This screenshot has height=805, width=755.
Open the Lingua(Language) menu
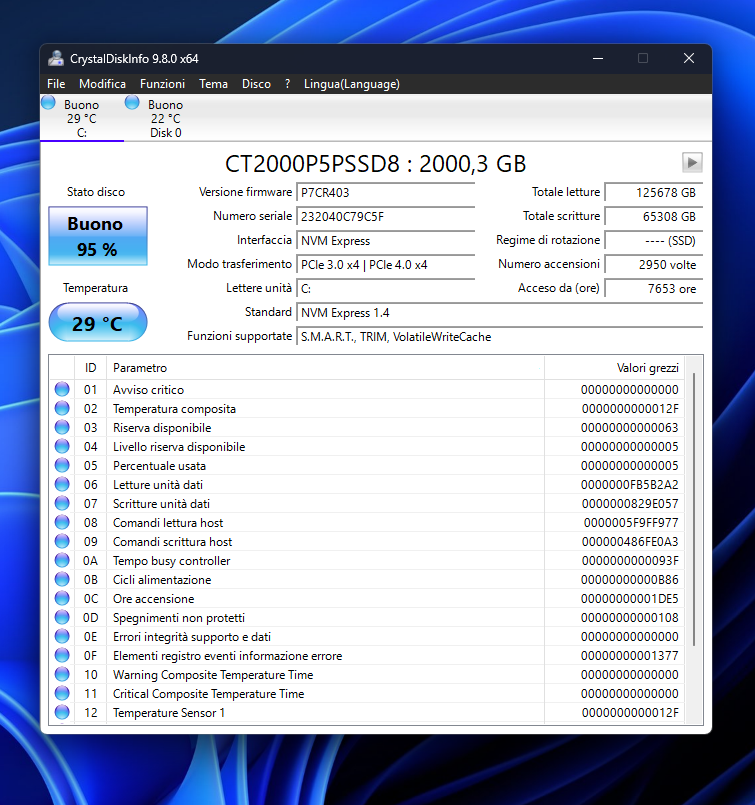(352, 84)
